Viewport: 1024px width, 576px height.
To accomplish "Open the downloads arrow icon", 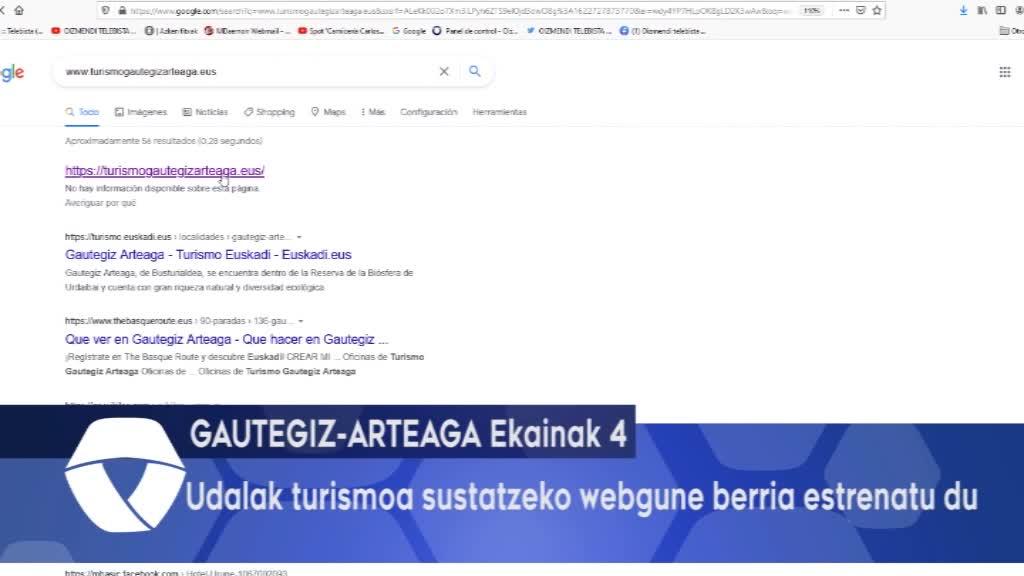I will point(963,10).
